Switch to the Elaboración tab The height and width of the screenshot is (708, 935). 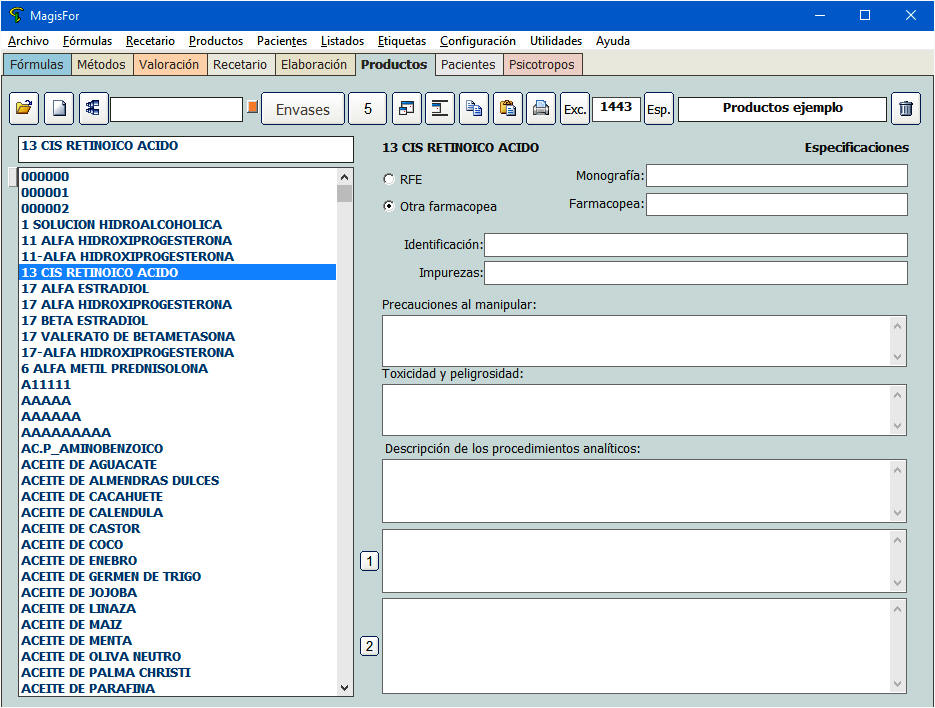(x=314, y=64)
